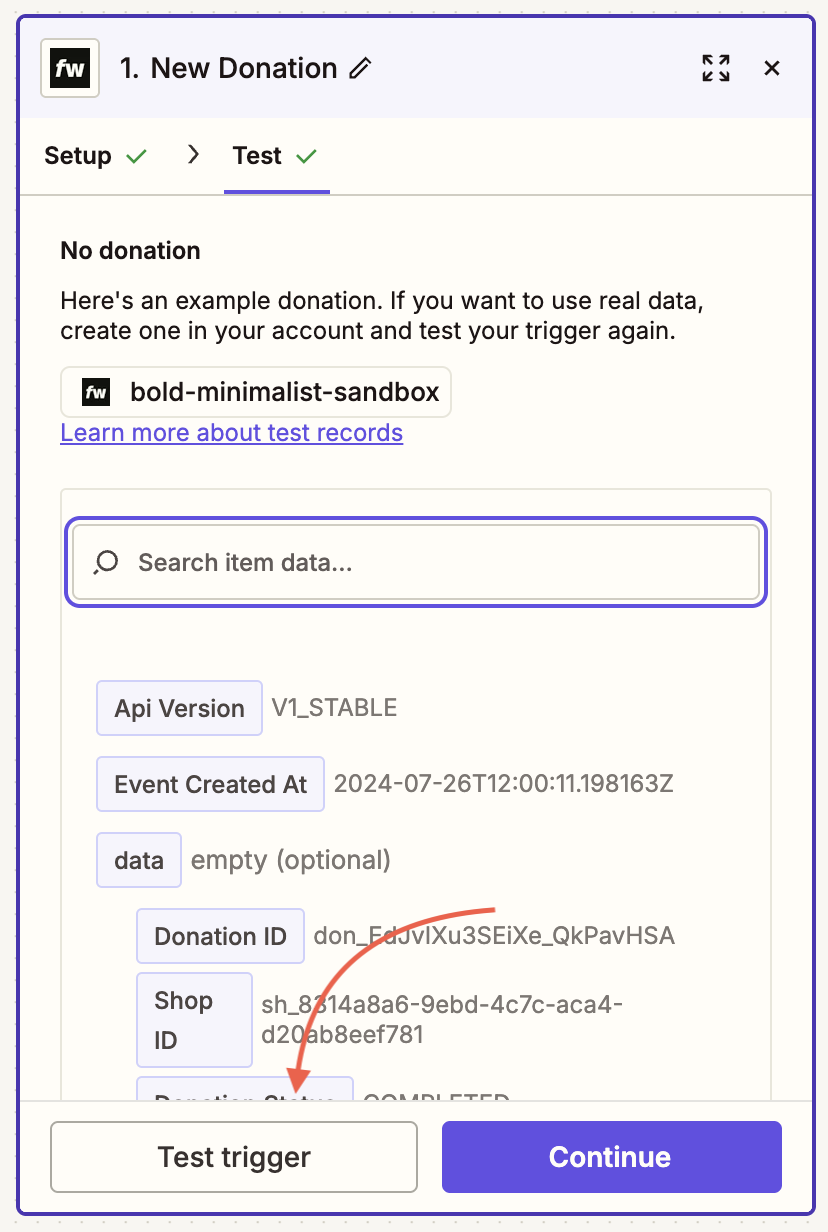Expand the panel using the fullscreen icon
The height and width of the screenshot is (1232, 828).
pos(716,68)
